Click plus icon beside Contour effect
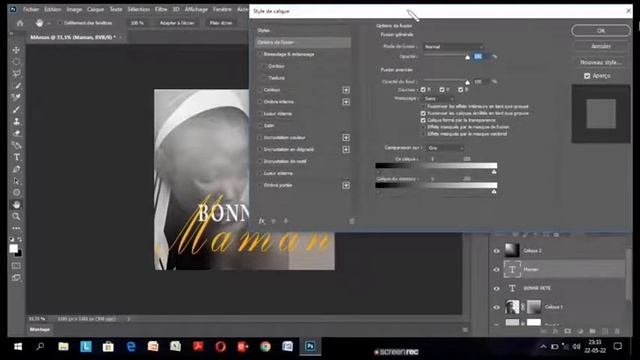The image size is (640, 360). tap(346, 90)
